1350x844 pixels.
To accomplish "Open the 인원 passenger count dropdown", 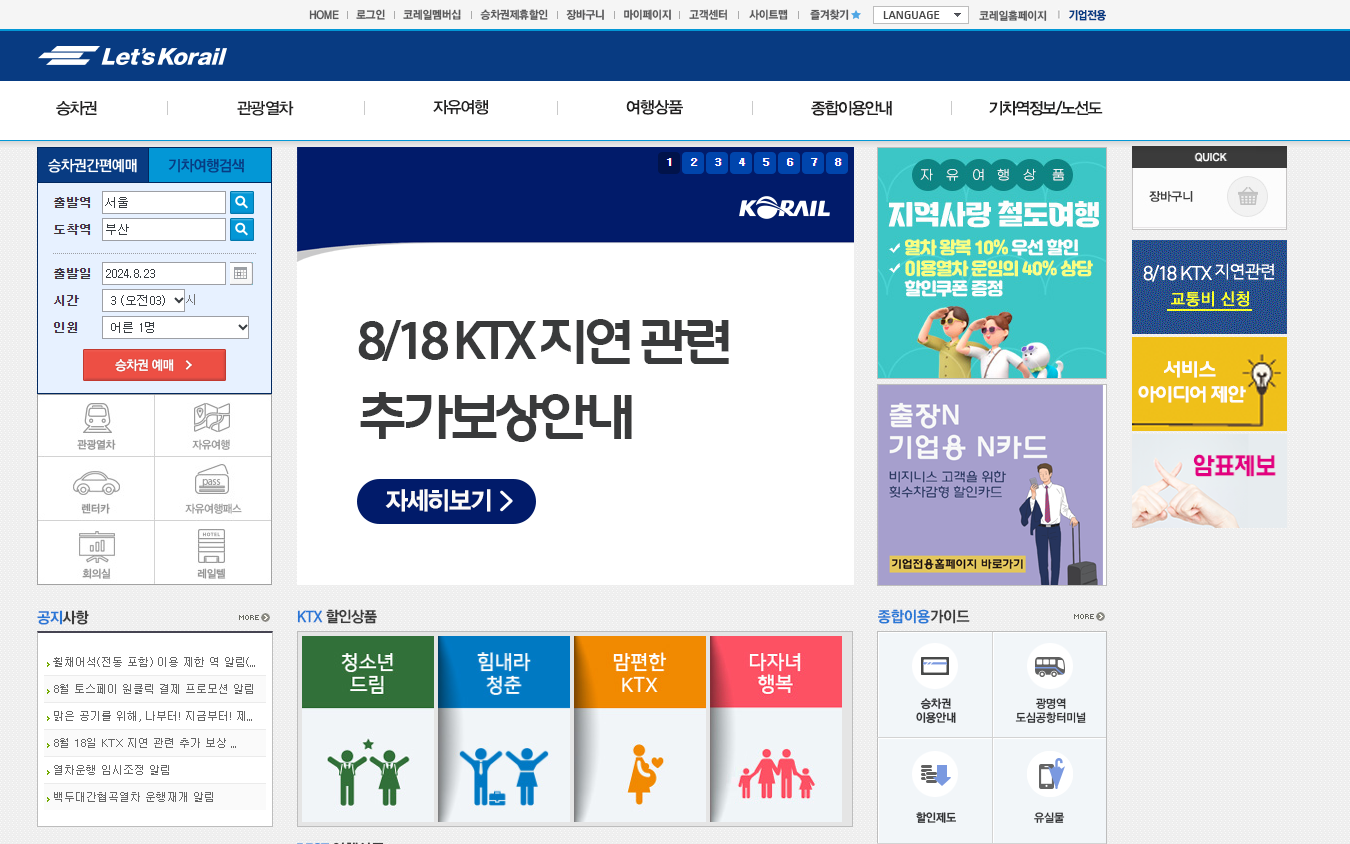I will coord(176,327).
